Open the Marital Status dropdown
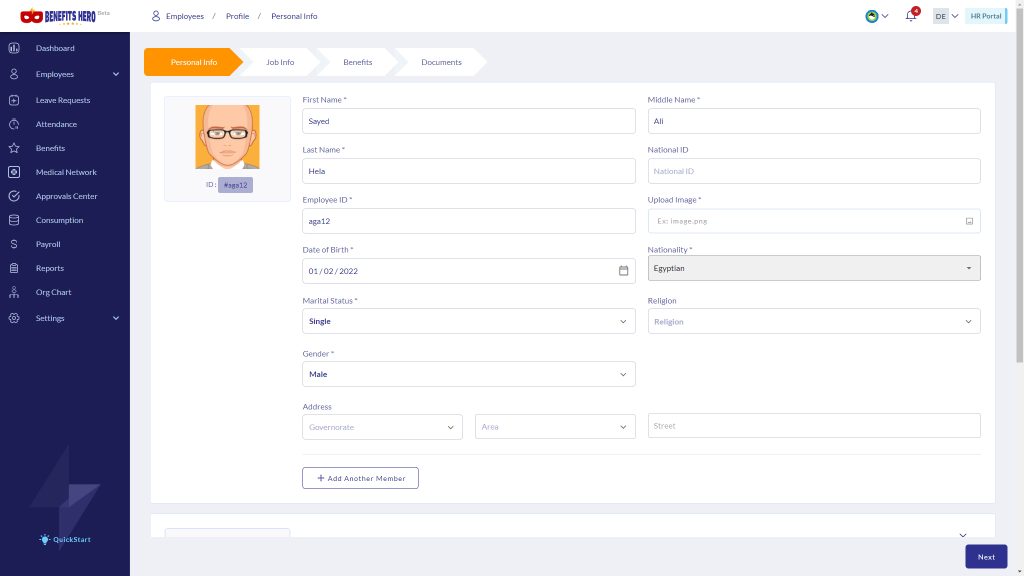1024x576 pixels. 468,321
